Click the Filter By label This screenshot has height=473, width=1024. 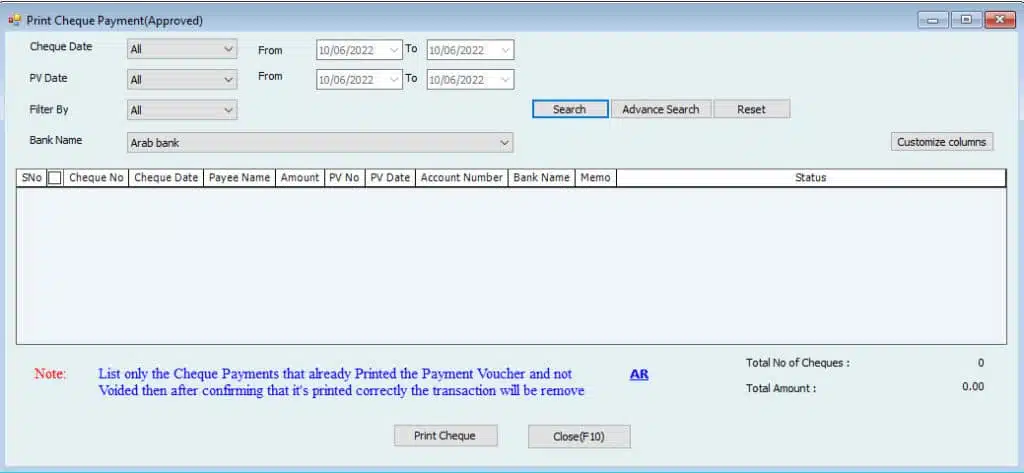pos(49,110)
